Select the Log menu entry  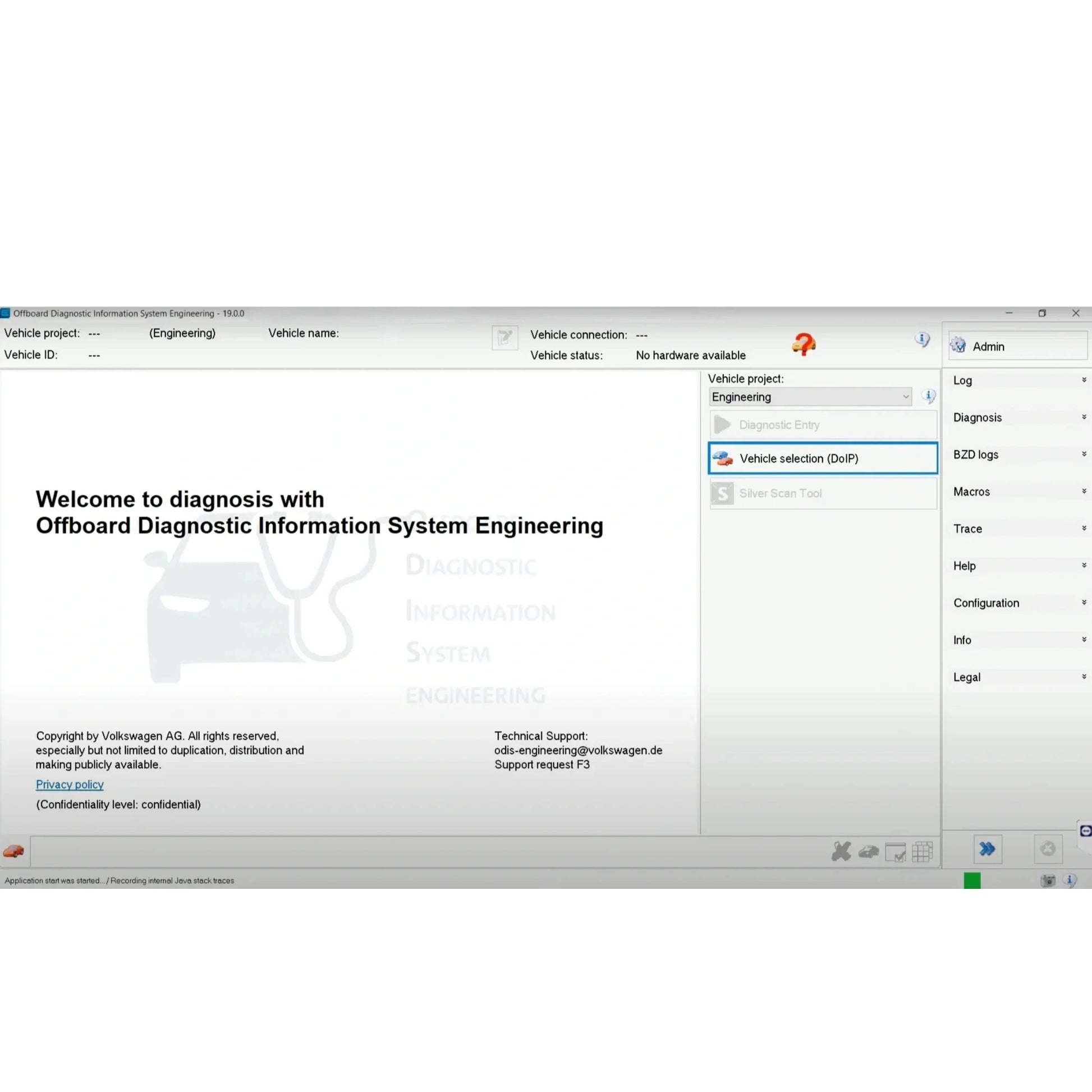962,380
